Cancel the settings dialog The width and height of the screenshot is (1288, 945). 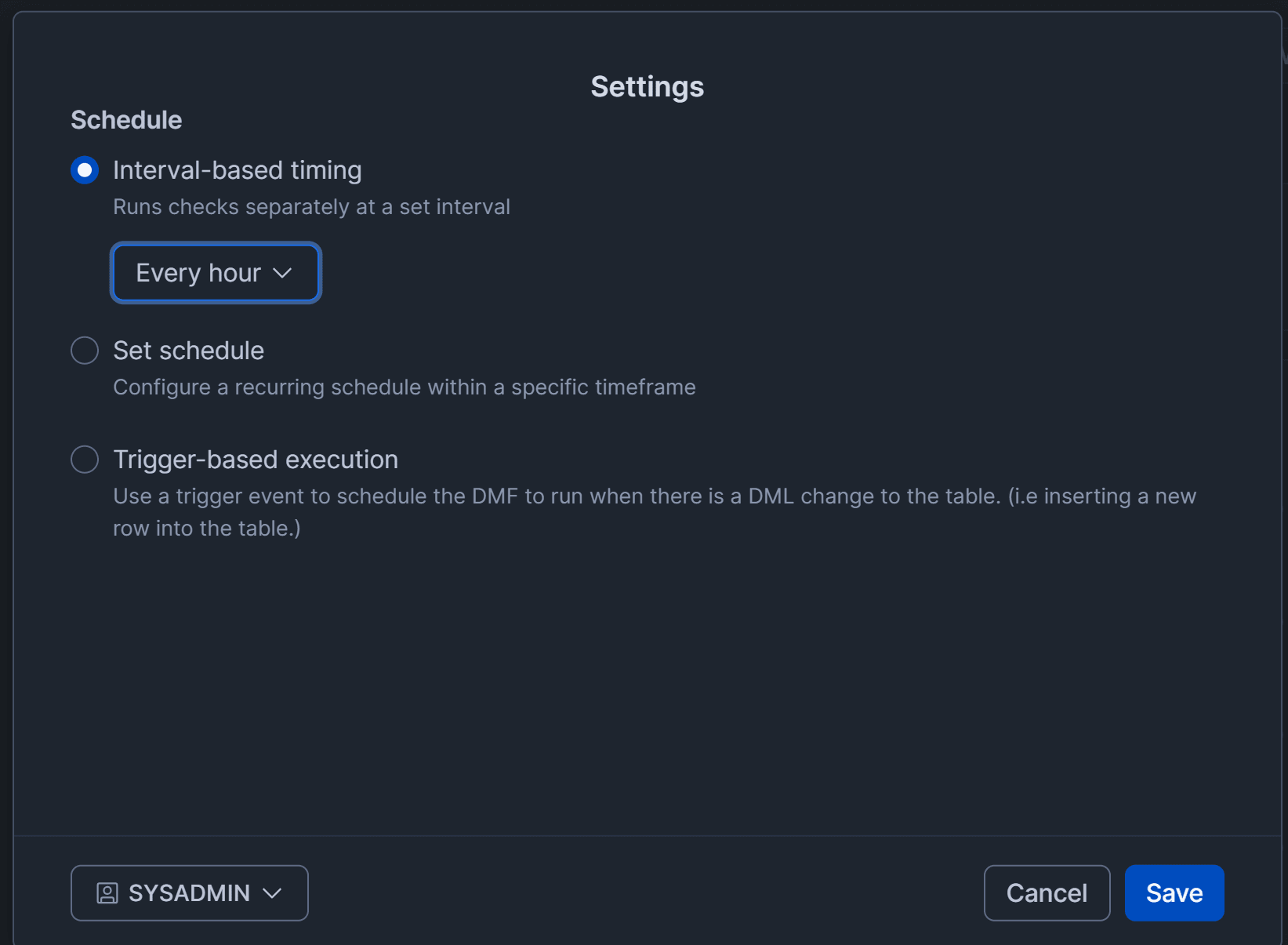tap(1047, 893)
